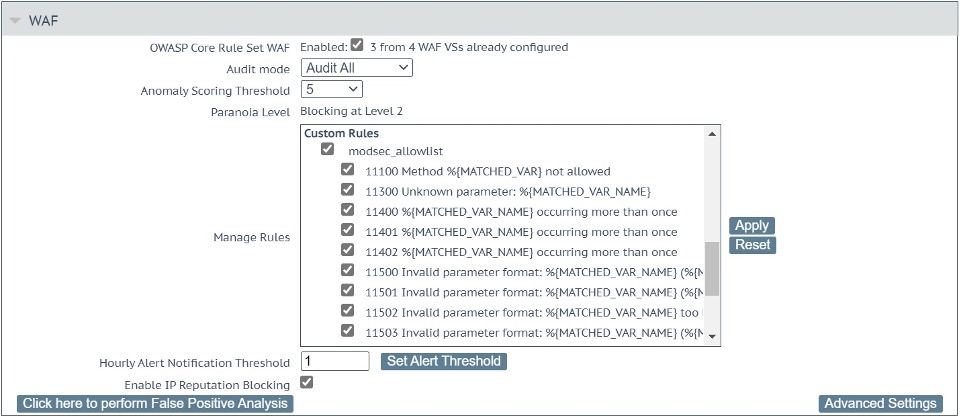Click Set Alert Threshold button
Viewport: 960px width, 416px height.
pyautogui.click(x=444, y=361)
